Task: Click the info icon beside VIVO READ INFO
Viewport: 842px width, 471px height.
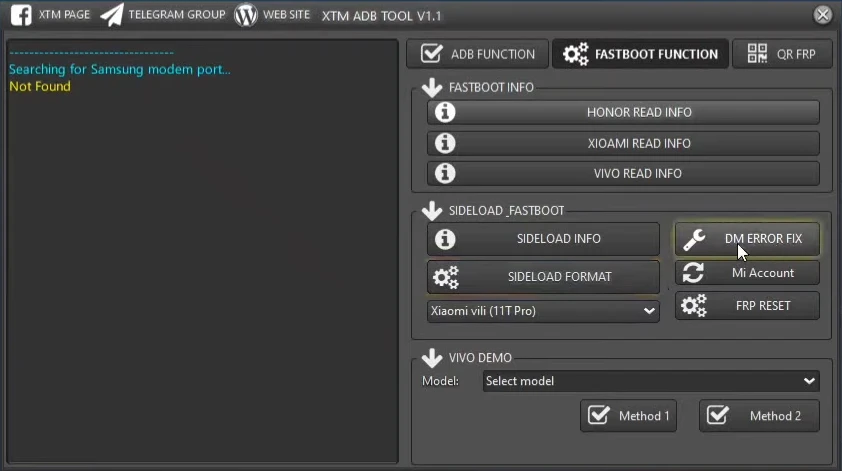Action: tap(445, 173)
